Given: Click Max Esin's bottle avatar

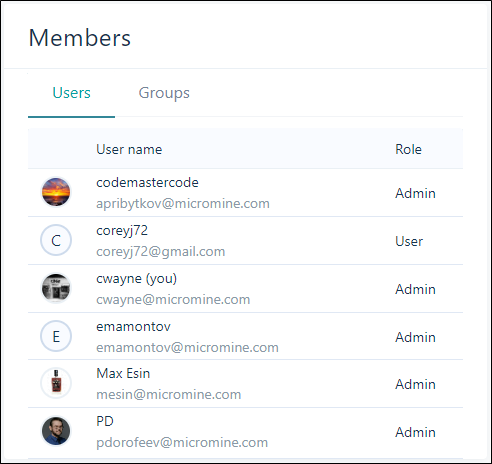Looking at the screenshot, I should 56,383.
